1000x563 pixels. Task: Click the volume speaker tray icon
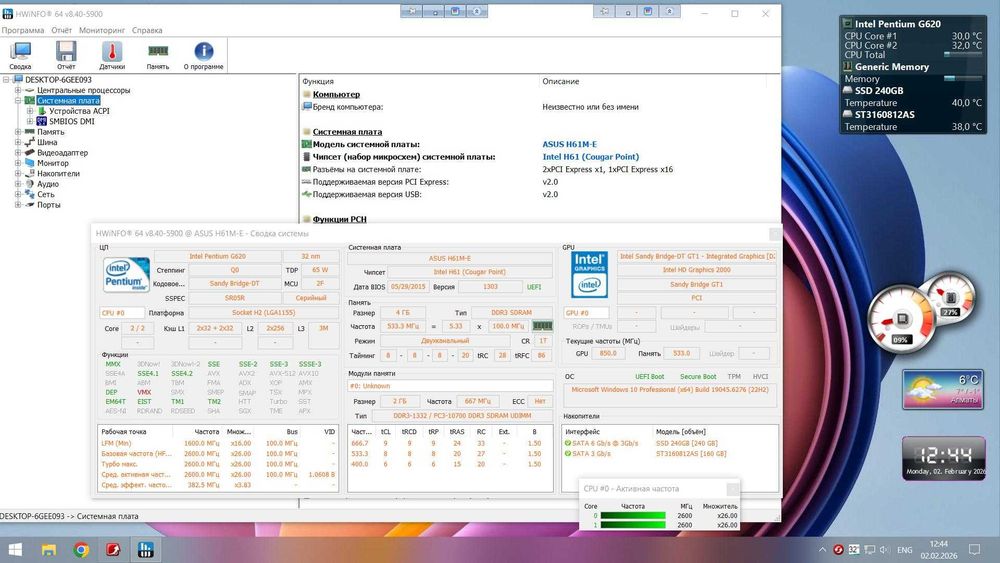pos(885,550)
